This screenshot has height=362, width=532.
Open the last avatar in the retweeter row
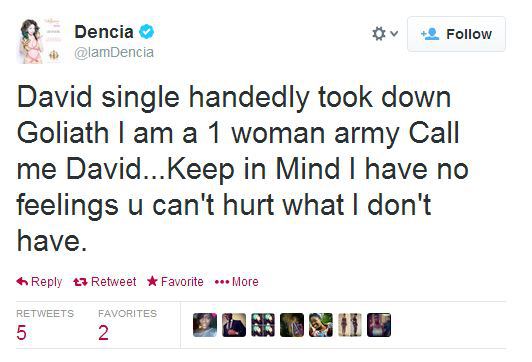tap(379, 325)
